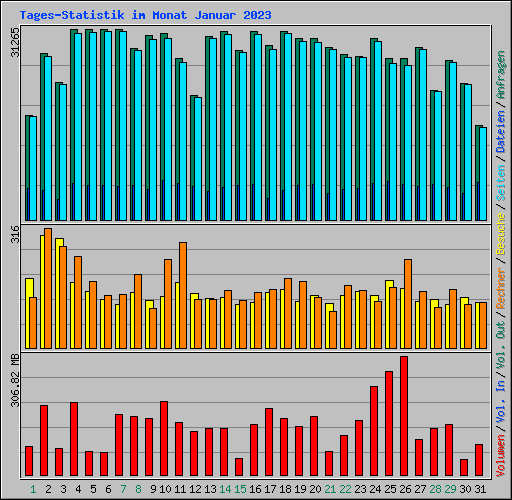
Task: Click the 'Volumen' legend label
Action: point(501,456)
